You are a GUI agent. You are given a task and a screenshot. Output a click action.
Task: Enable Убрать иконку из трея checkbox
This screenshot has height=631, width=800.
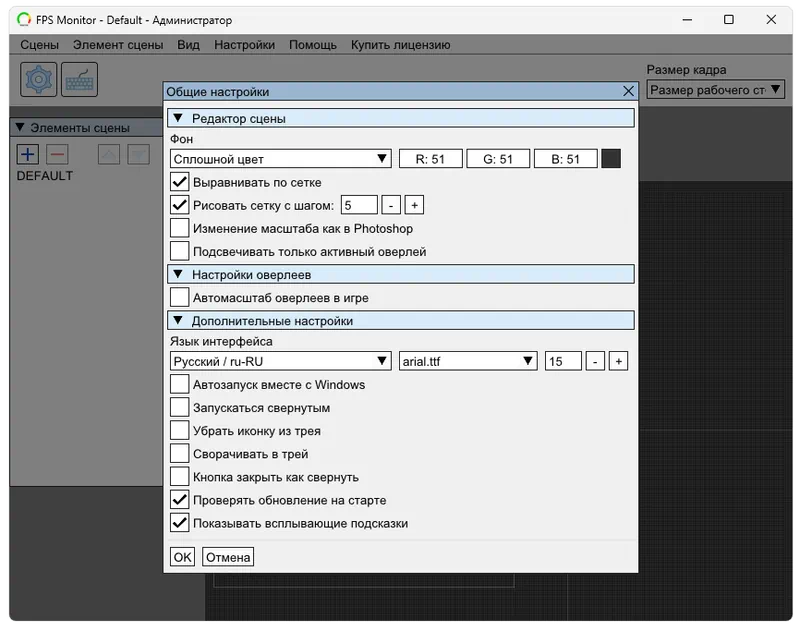180,431
